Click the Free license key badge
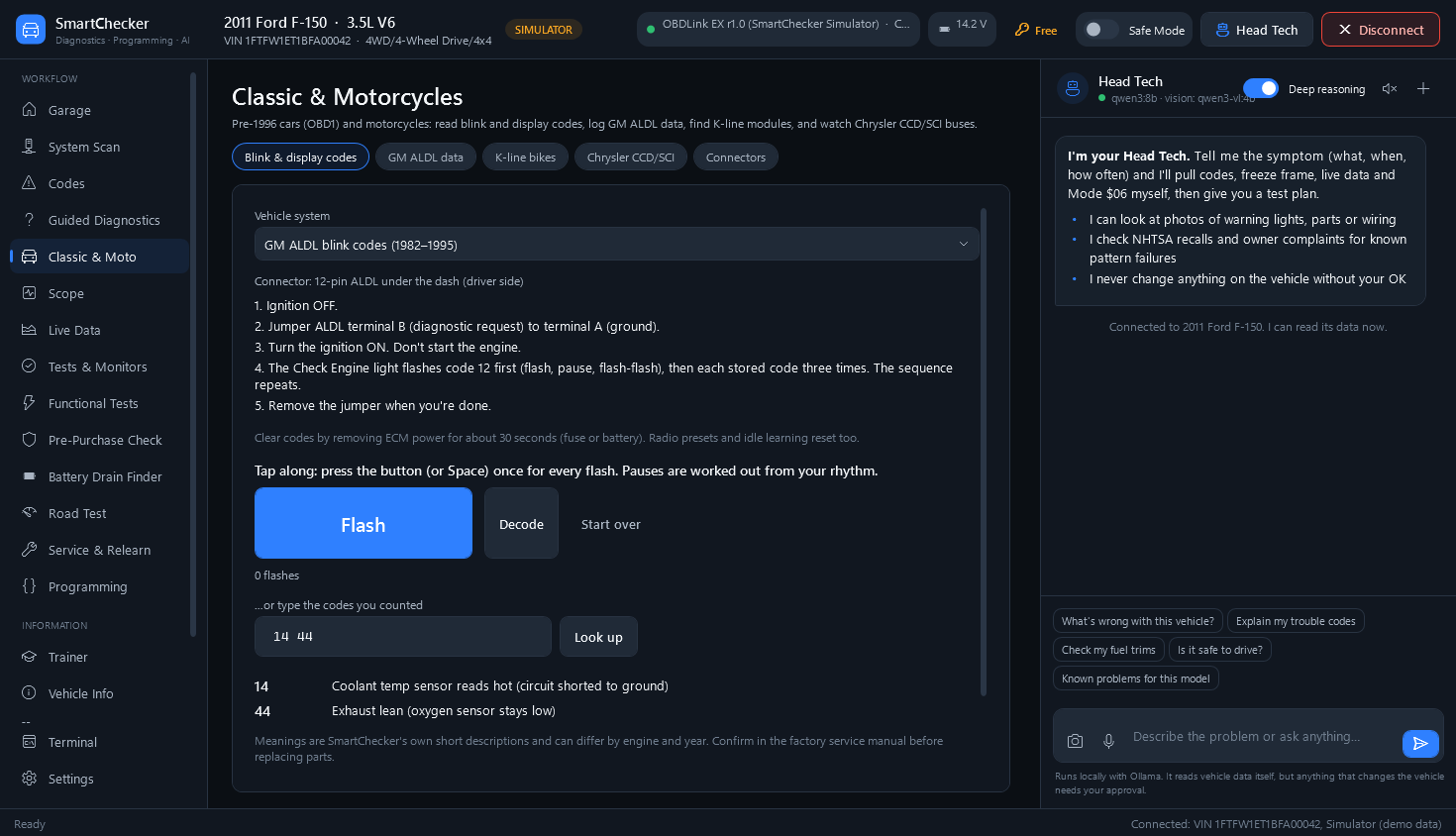1456x836 pixels. point(1036,30)
